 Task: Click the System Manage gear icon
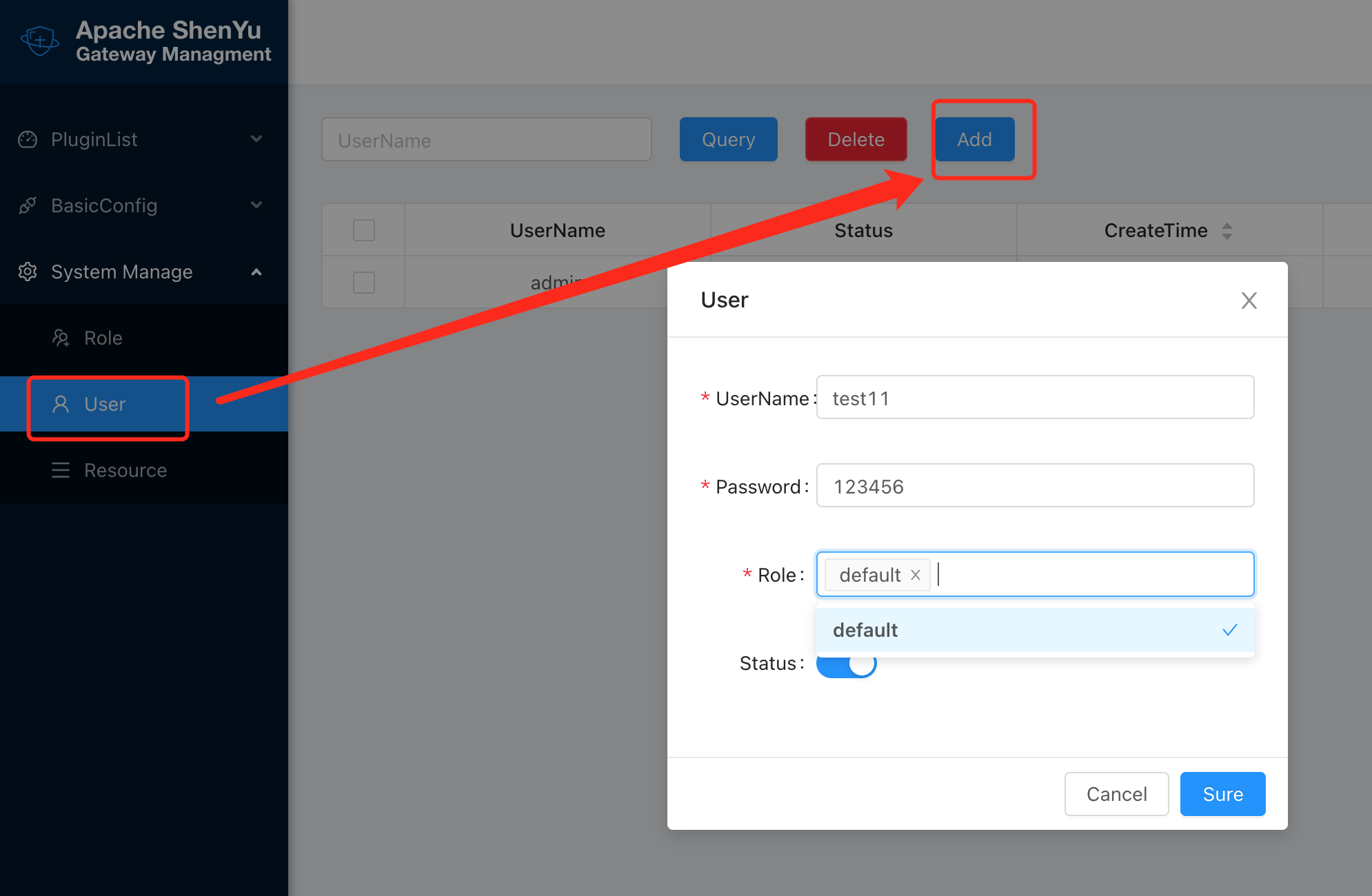[x=28, y=272]
